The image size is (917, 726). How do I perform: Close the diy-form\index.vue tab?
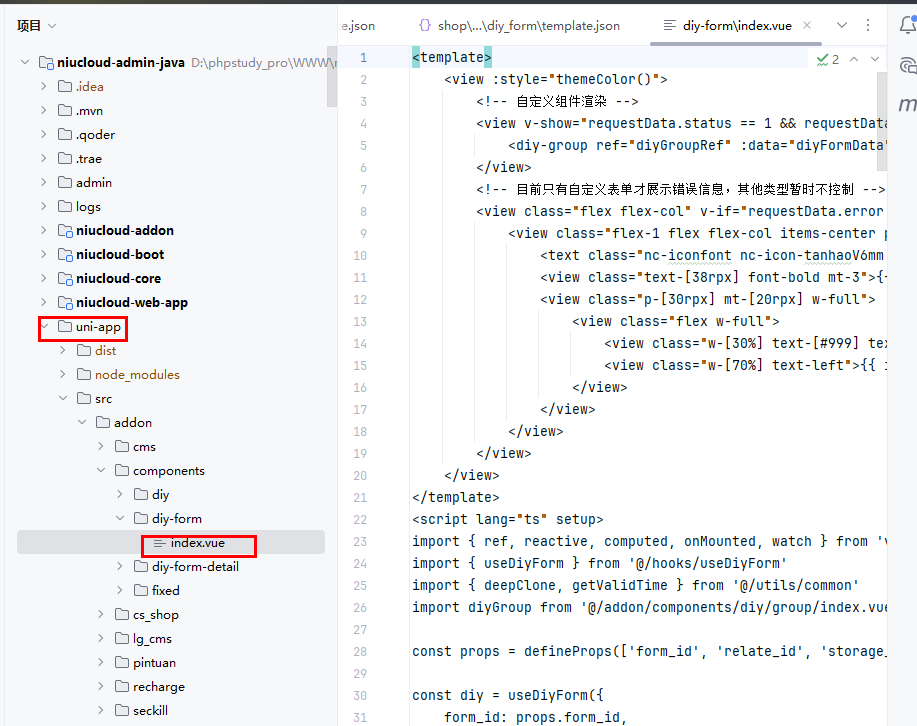tap(806, 25)
